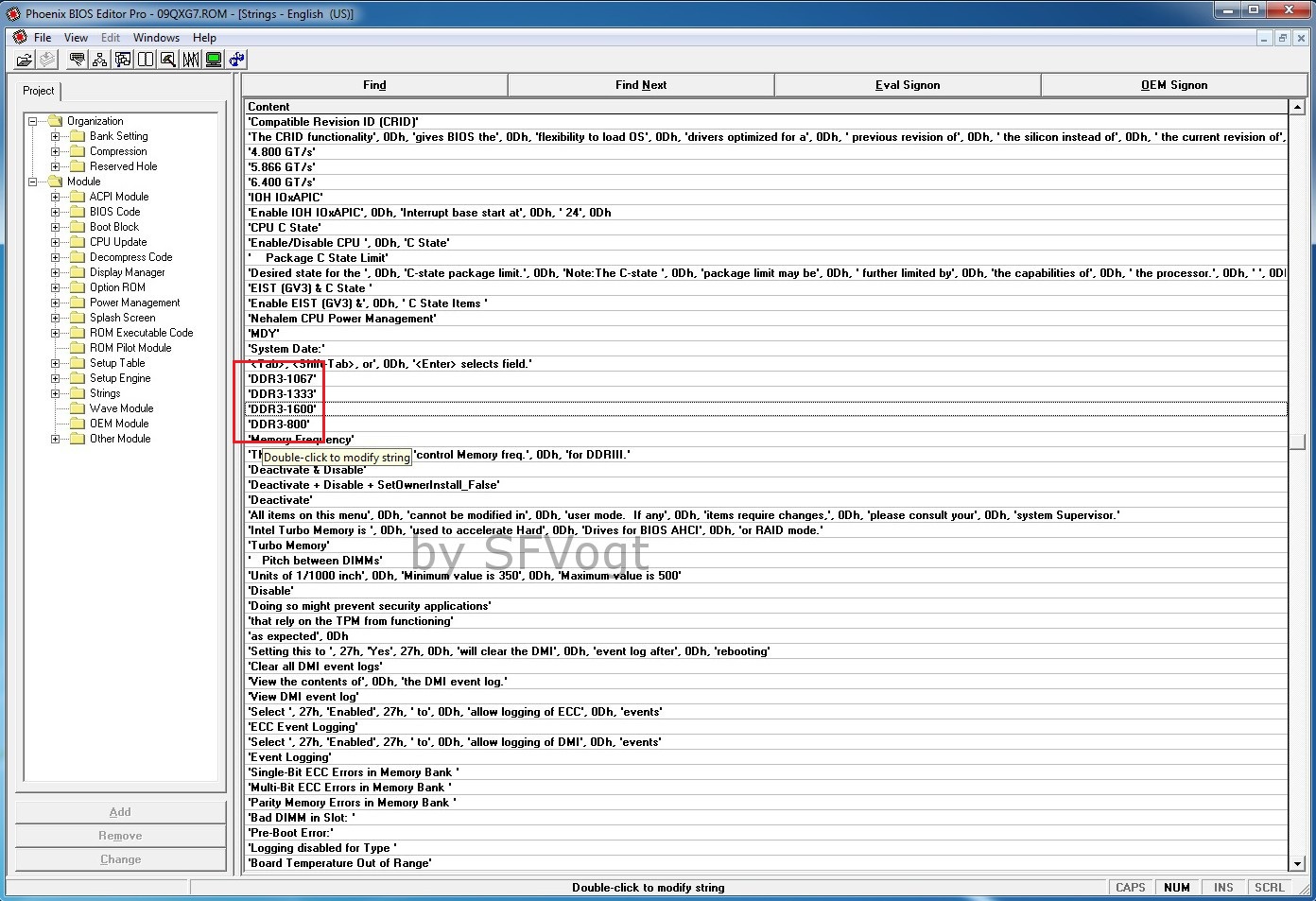
Task: Click the scrollbar up arrow
Action: tap(1297, 107)
